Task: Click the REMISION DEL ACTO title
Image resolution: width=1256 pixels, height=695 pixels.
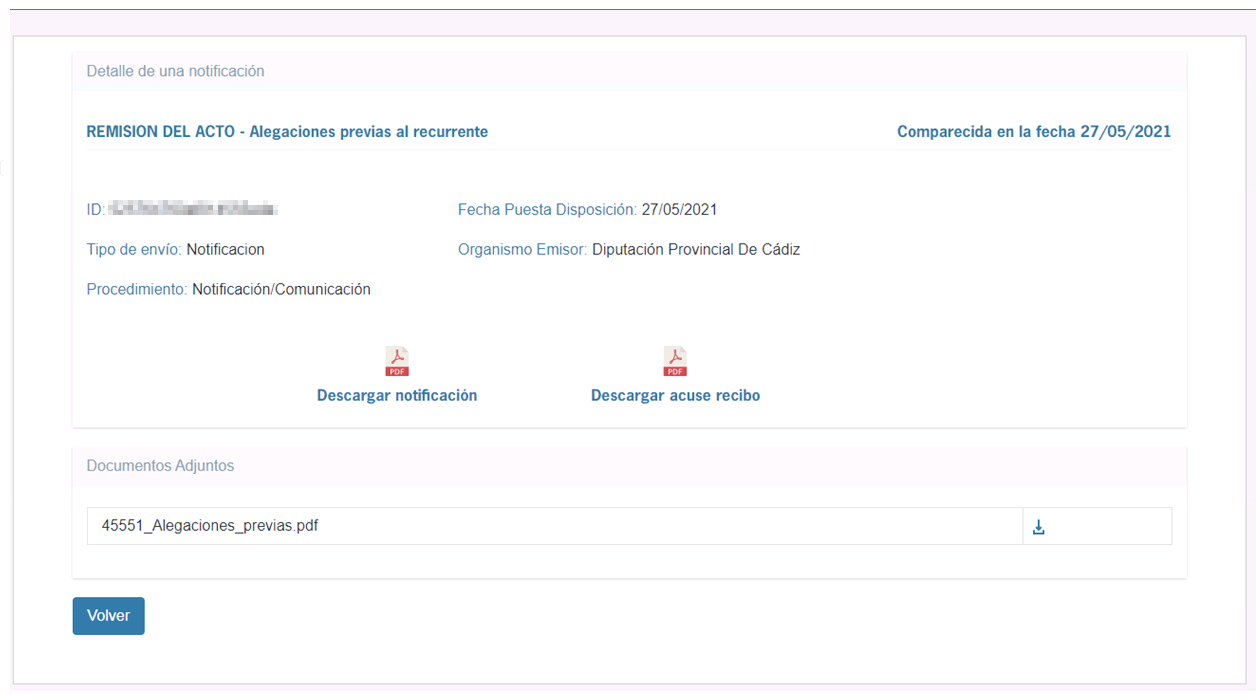Action: [287, 132]
